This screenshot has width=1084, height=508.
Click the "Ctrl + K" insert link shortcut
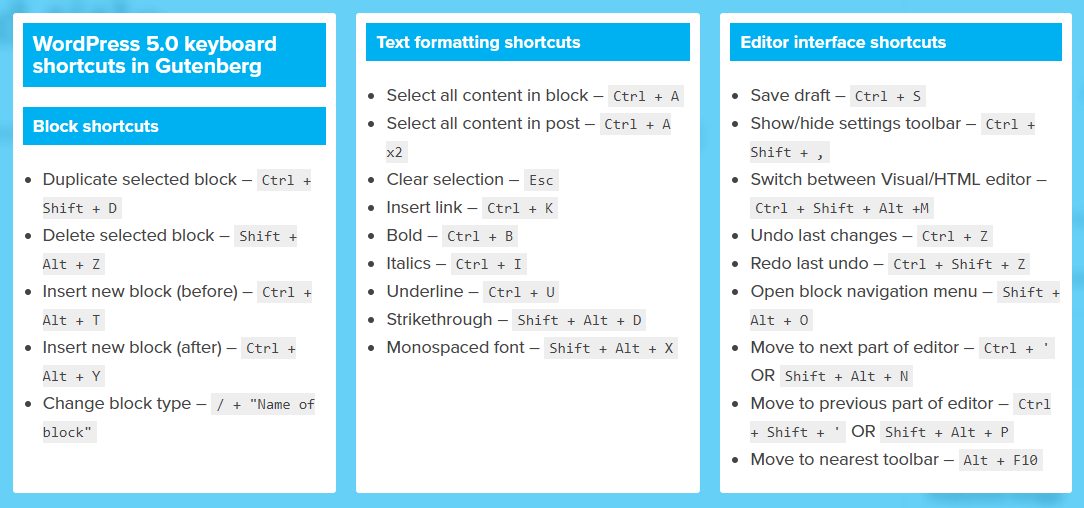click(520, 208)
